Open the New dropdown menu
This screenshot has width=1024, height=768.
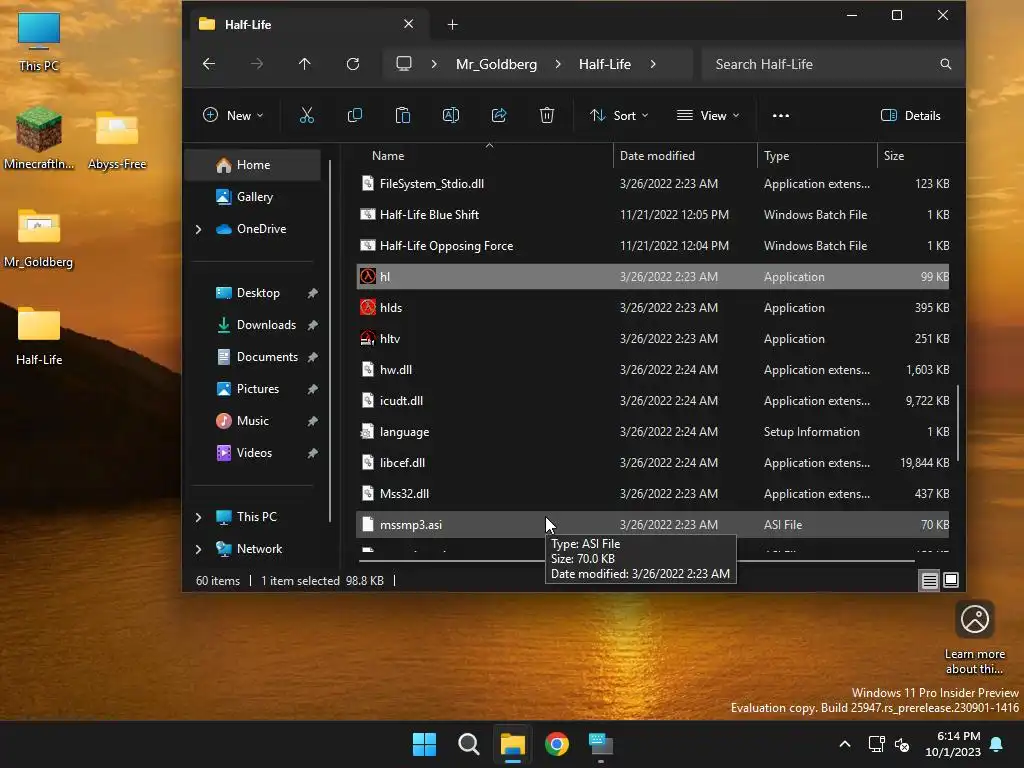pos(233,116)
